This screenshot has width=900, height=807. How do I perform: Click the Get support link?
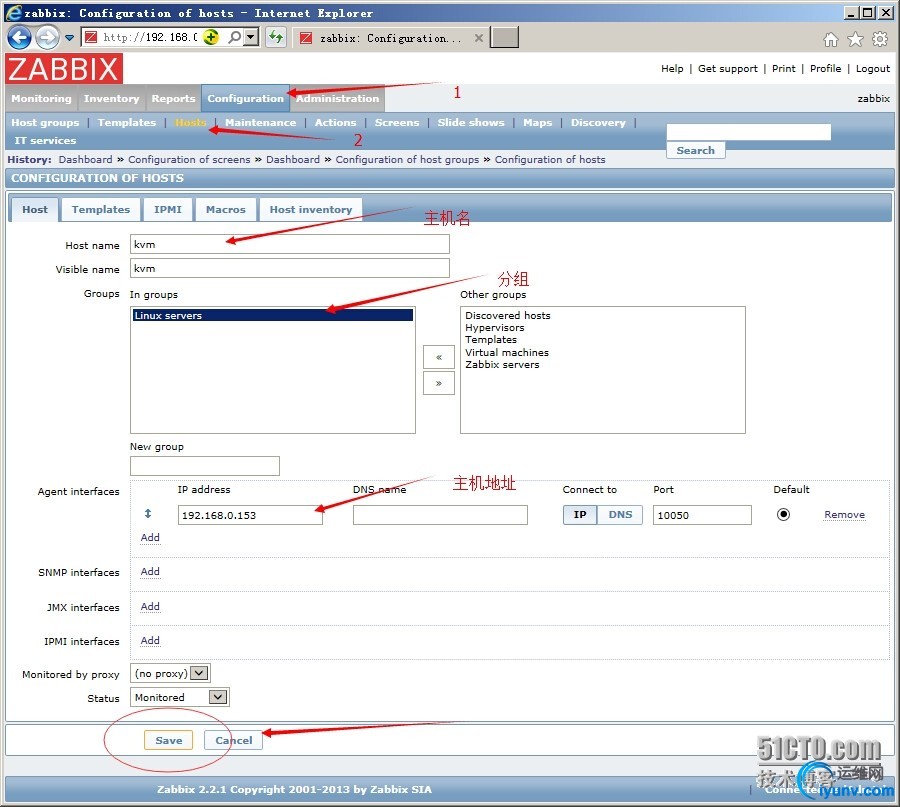[728, 69]
